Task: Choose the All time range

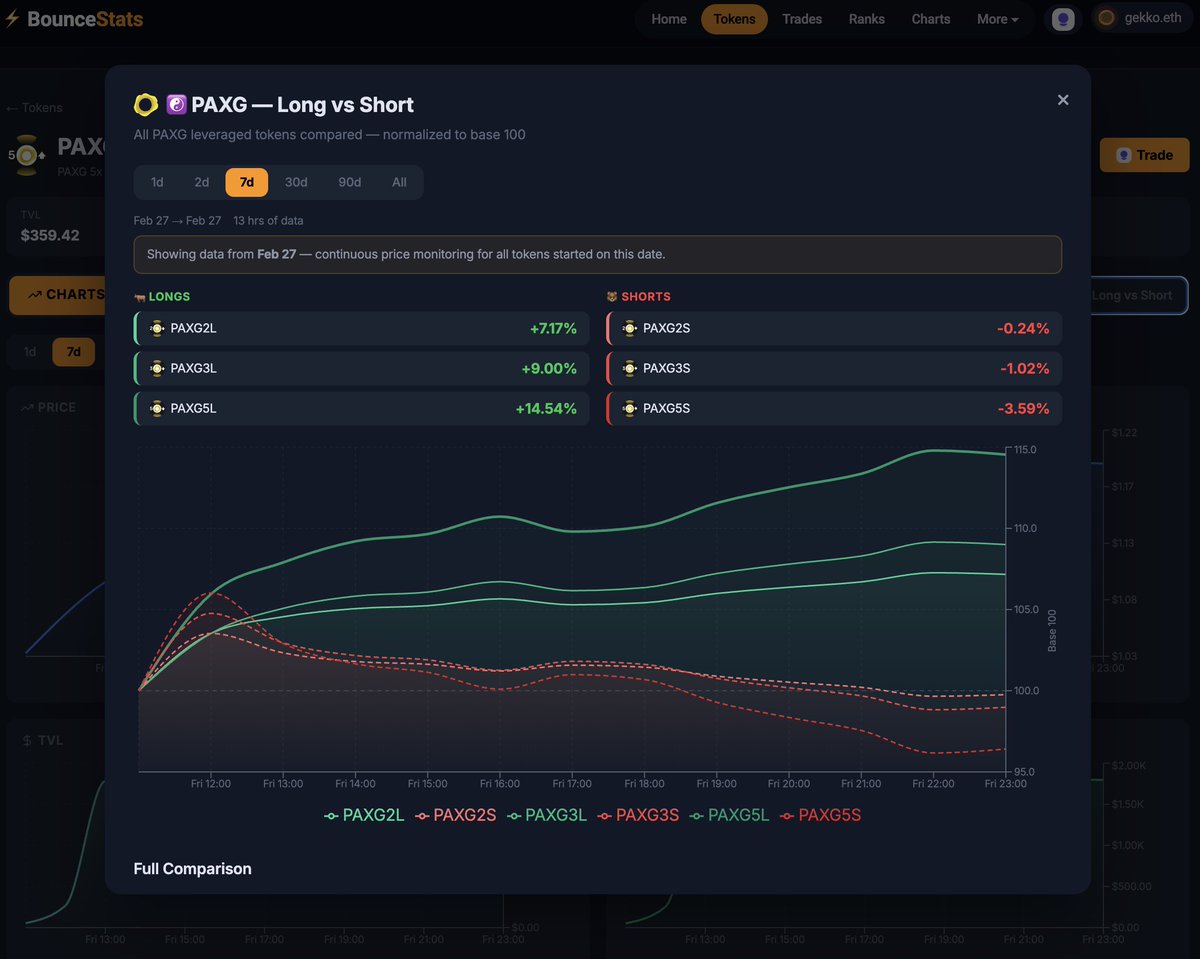Action: (x=399, y=182)
